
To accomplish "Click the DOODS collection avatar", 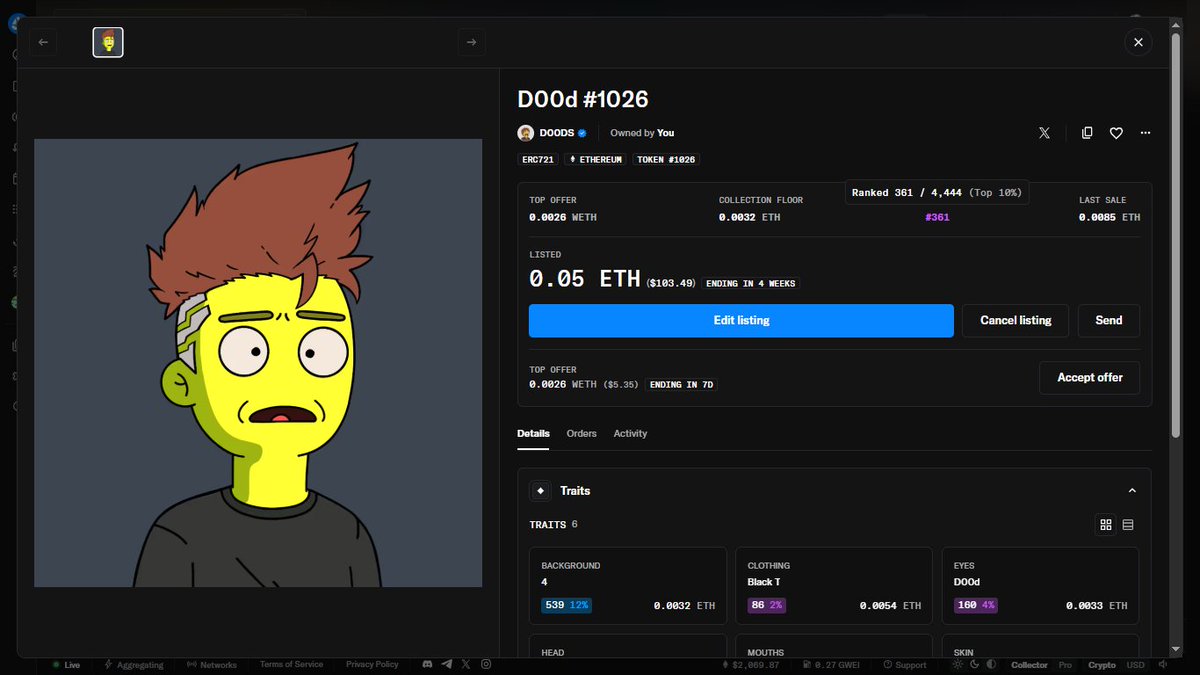I will (525, 133).
